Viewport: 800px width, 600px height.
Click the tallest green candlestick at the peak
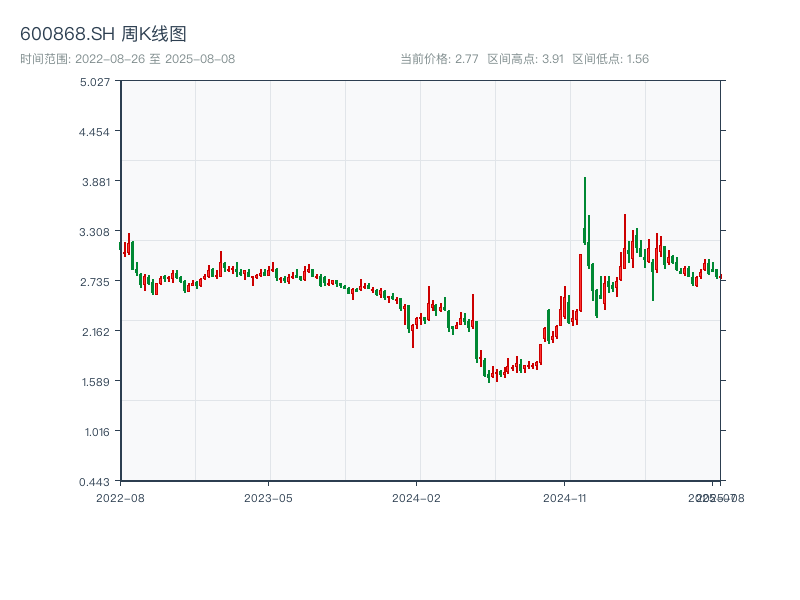pos(585,210)
